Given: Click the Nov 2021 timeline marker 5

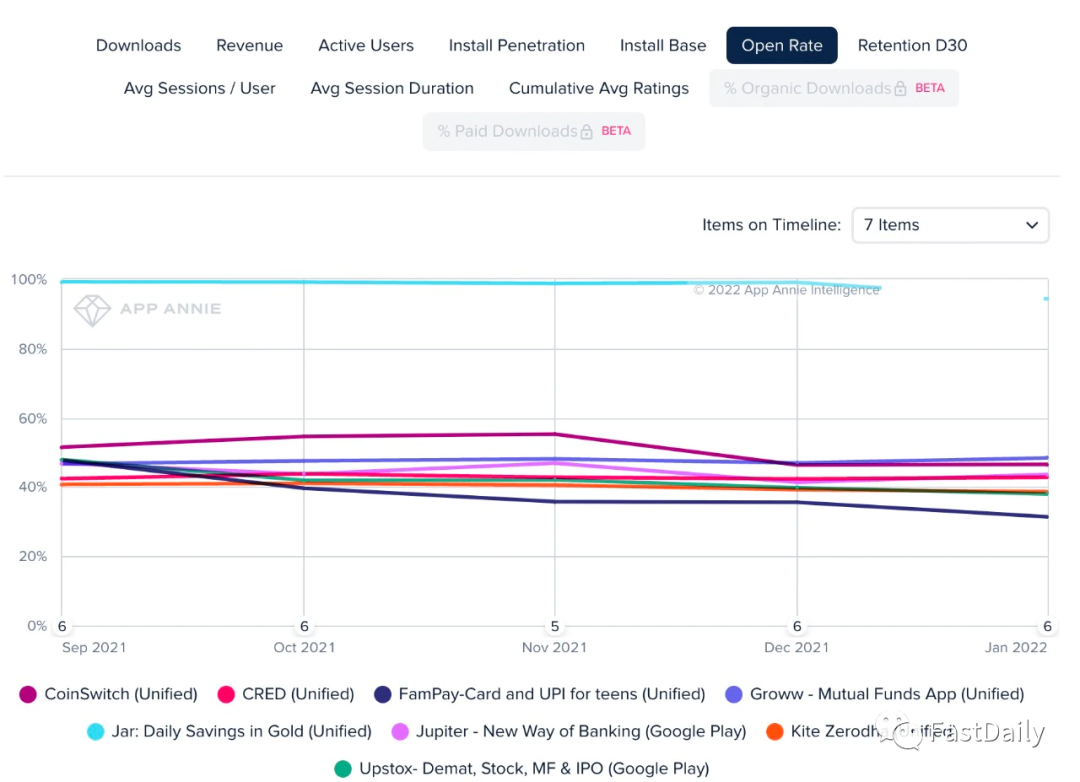Looking at the screenshot, I should [554, 626].
